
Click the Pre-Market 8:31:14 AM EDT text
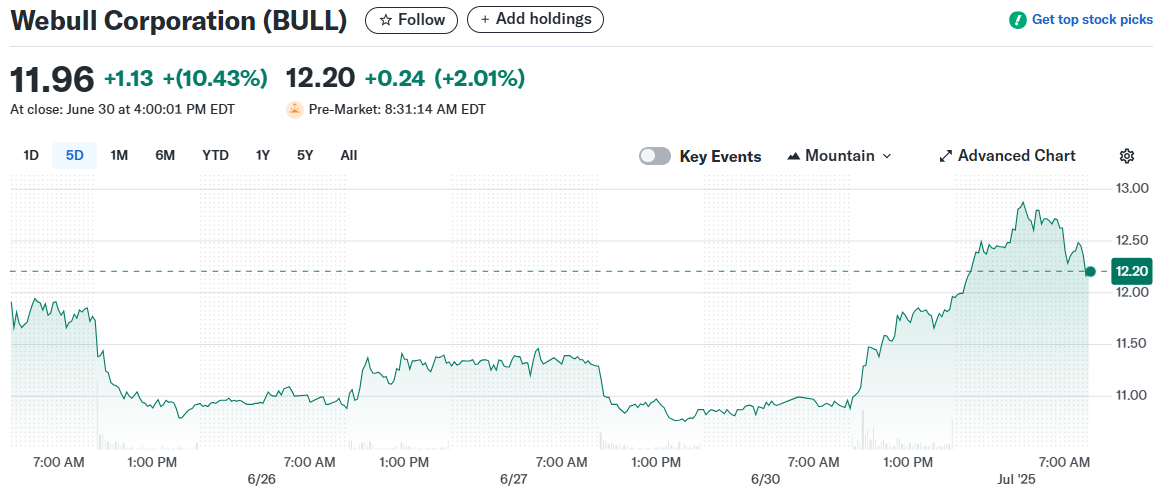tap(397, 109)
